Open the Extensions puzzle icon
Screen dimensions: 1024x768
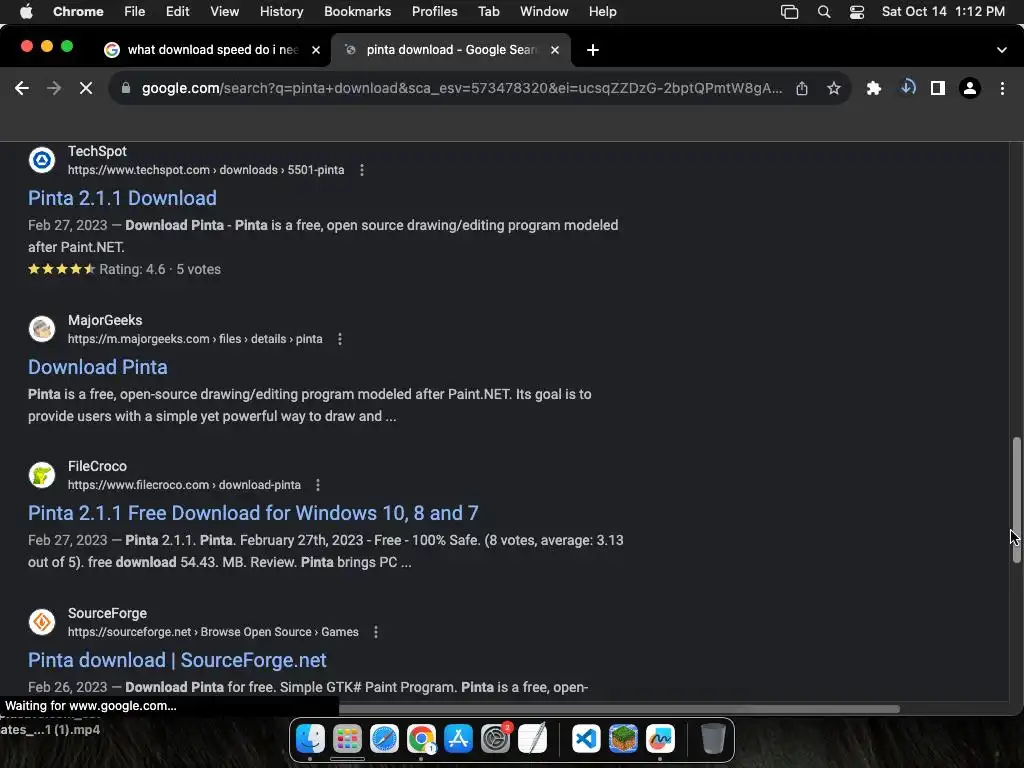click(874, 88)
